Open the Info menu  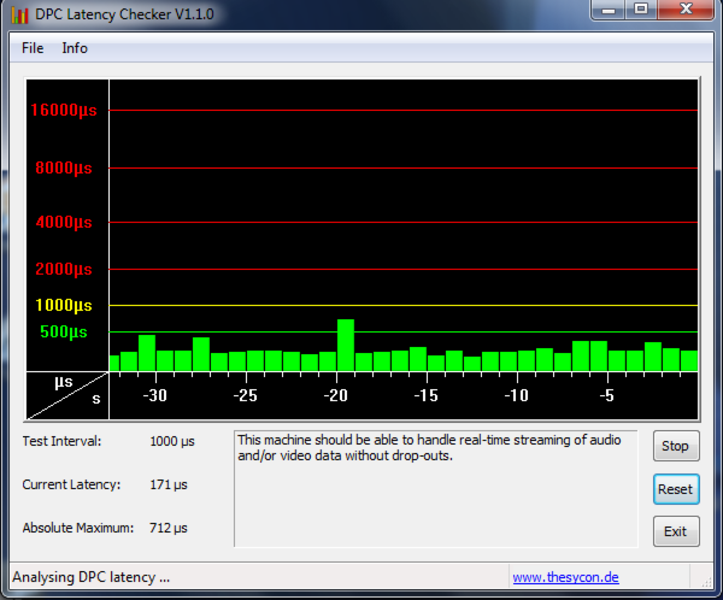pyautogui.click(x=75, y=48)
